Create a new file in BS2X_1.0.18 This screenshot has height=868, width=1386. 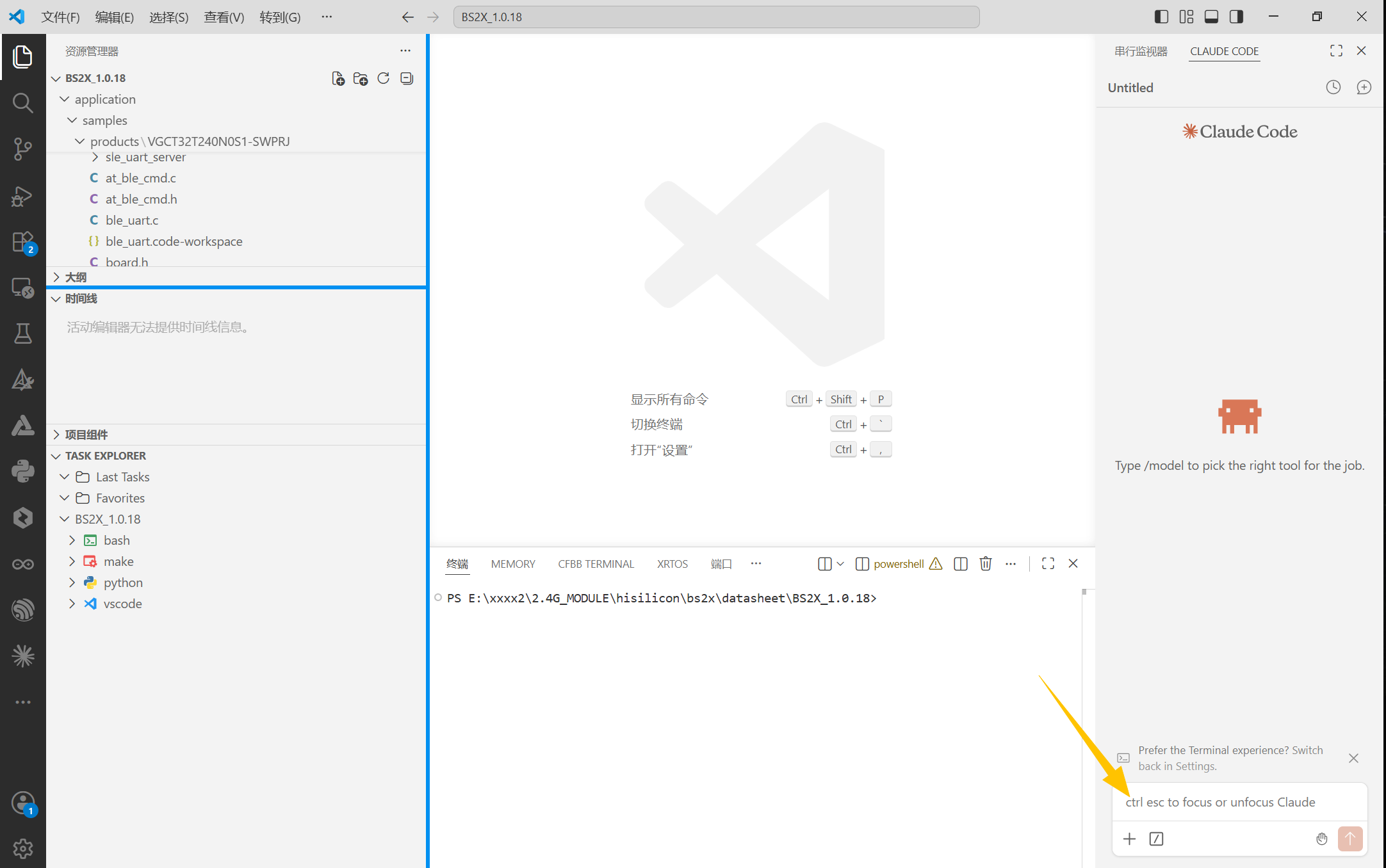coord(338,78)
